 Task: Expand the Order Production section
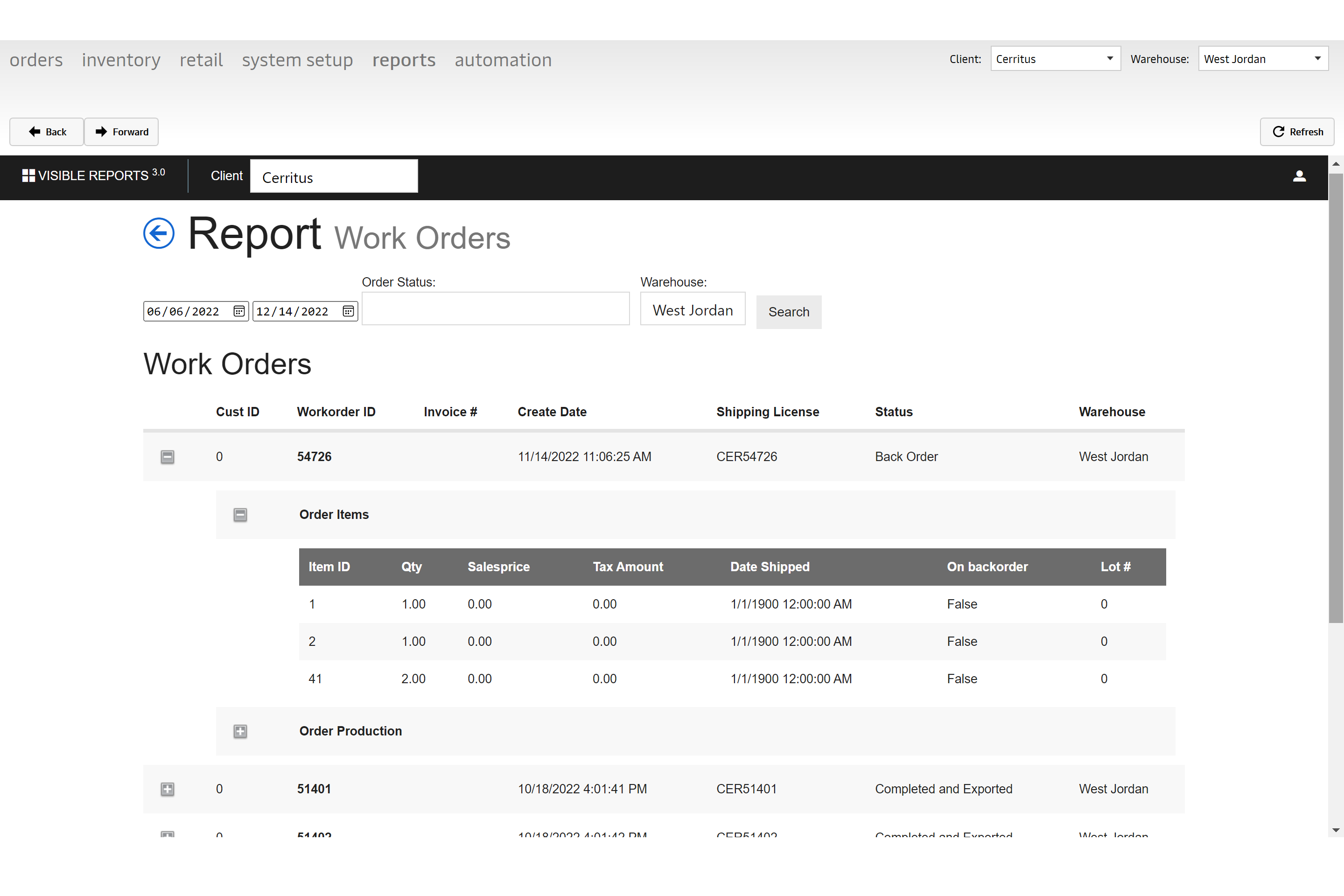pyautogui.click(x=241, y=731)
